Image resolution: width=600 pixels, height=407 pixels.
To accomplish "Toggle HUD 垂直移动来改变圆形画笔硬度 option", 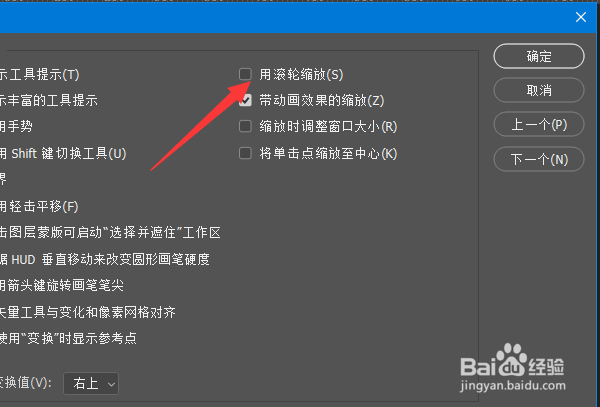I will 105,259.
